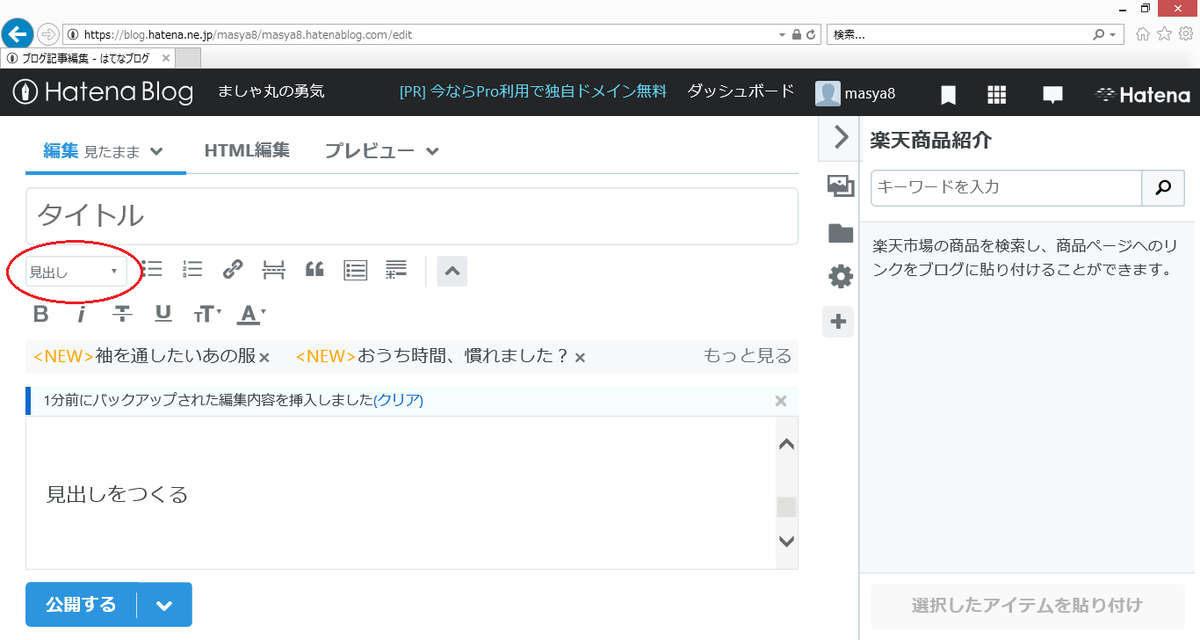Open the edit options gear sidebar icon

[x=840, y=277]
